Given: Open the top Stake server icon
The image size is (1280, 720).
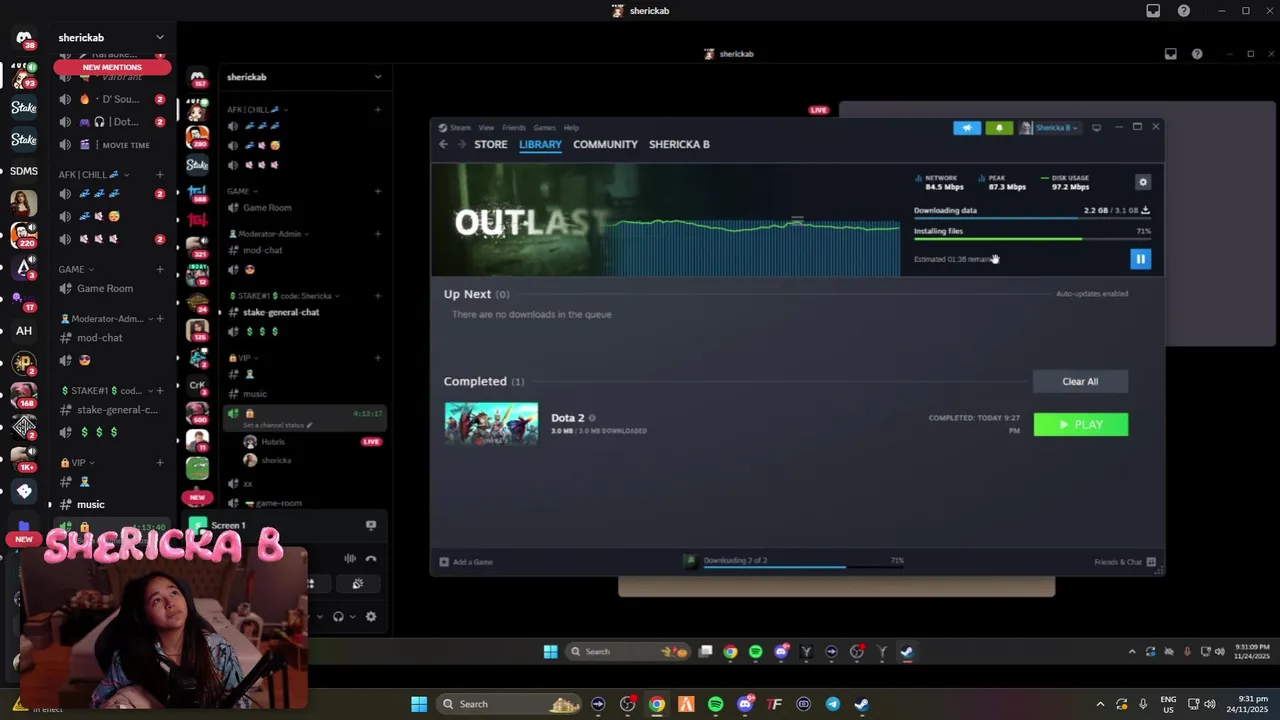Looking at the screenshot, I should tap(24, 107).
